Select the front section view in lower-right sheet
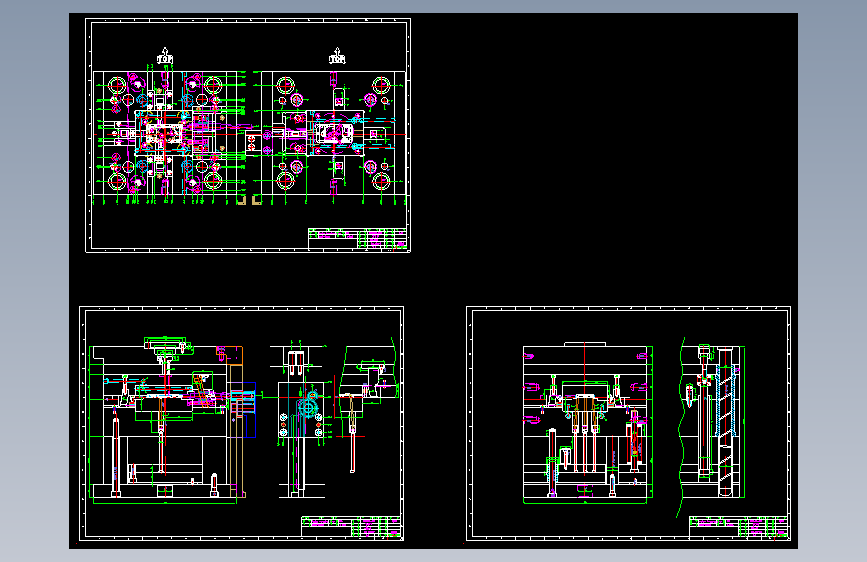This screenshot has height=562, width=867. [588, 423]
